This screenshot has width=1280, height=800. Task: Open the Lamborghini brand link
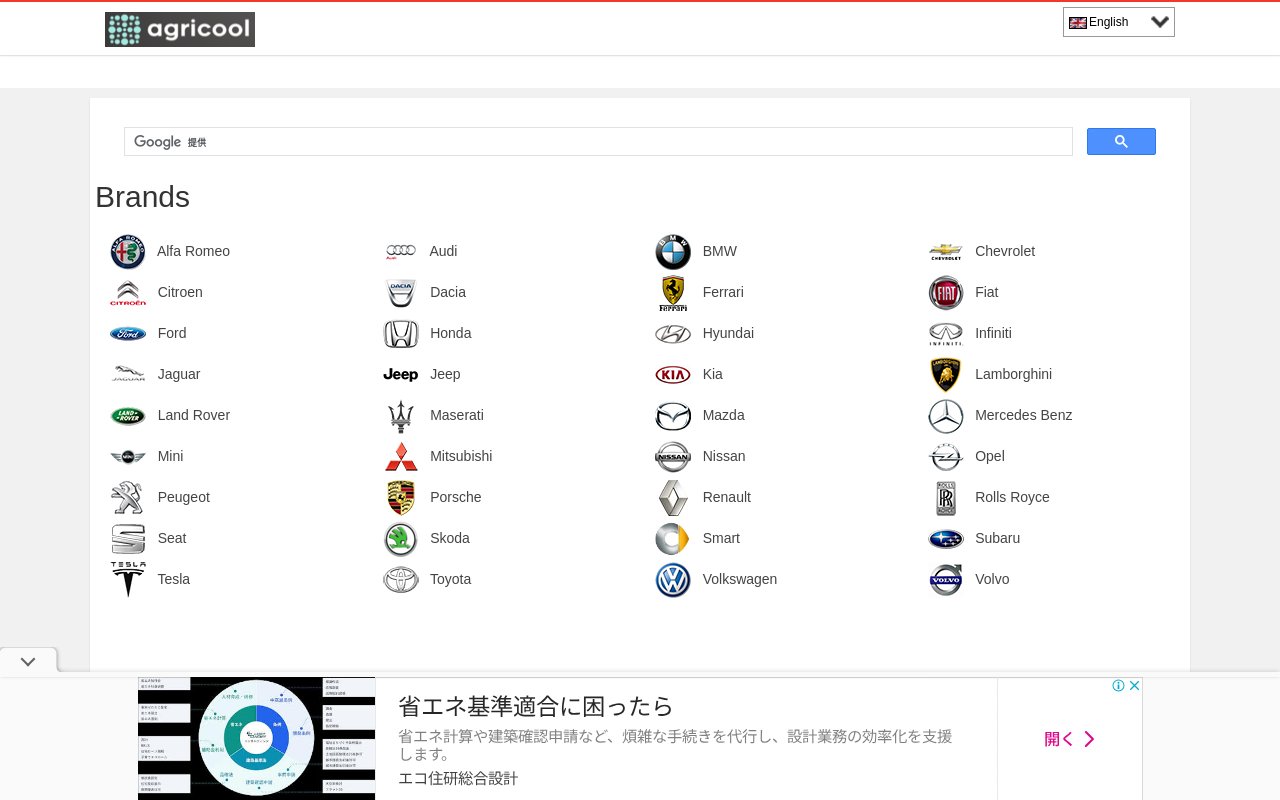(x=1013, y=374)
